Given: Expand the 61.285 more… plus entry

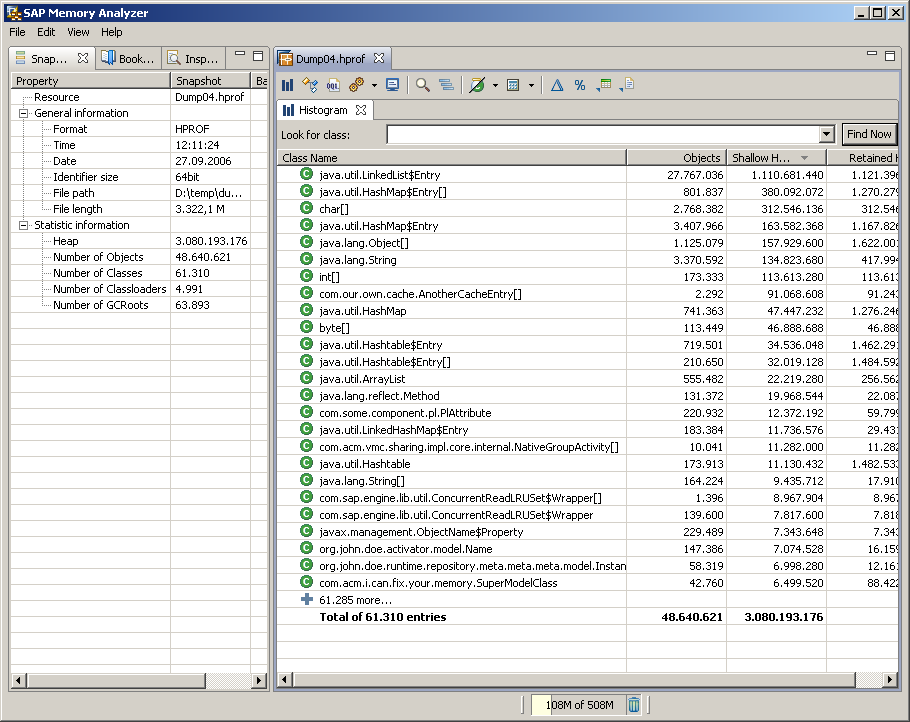Looking at the screenshot, I should click(x=306, y=600).
